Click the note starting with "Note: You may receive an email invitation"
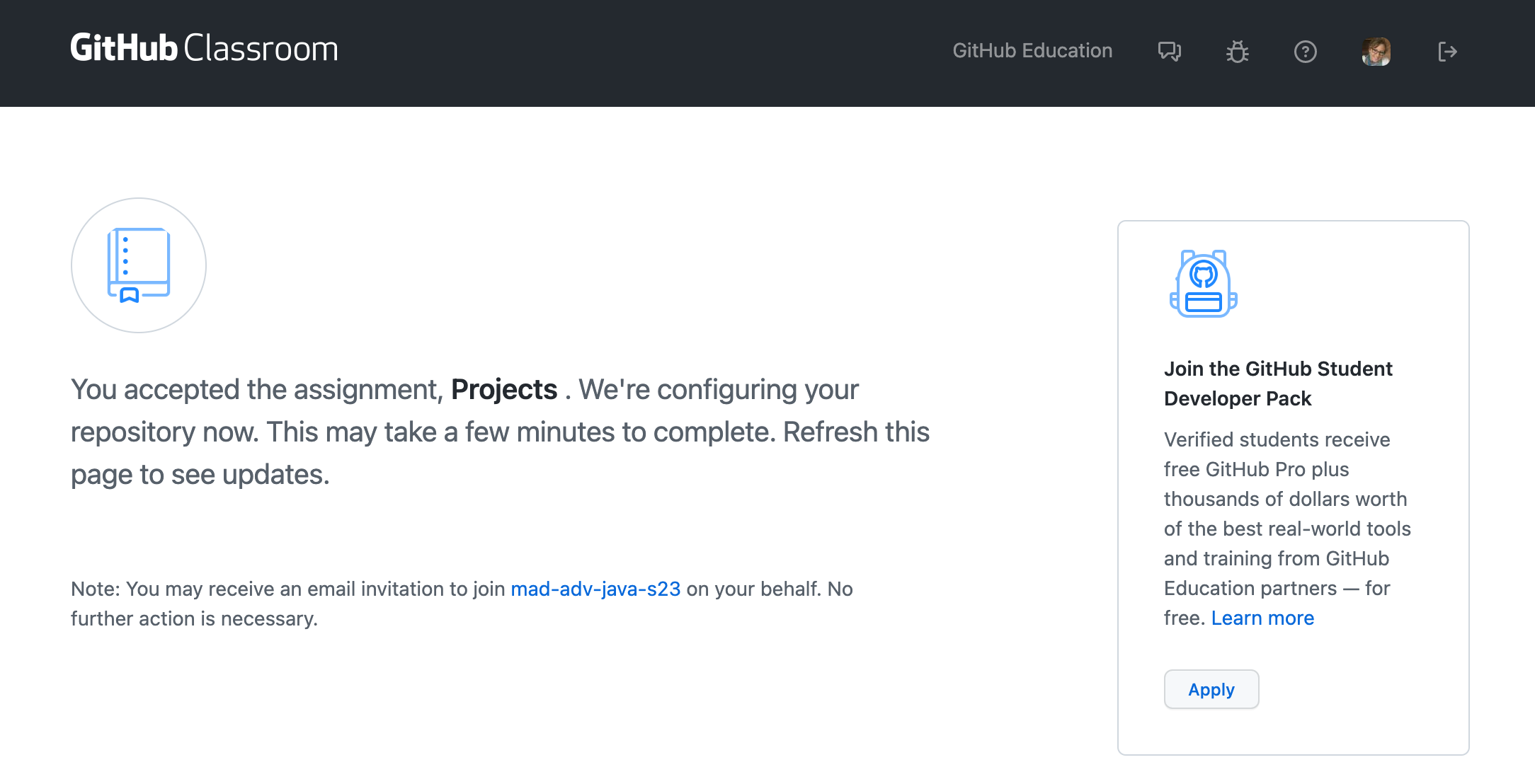1535x784 pixels. coord(462,604)
